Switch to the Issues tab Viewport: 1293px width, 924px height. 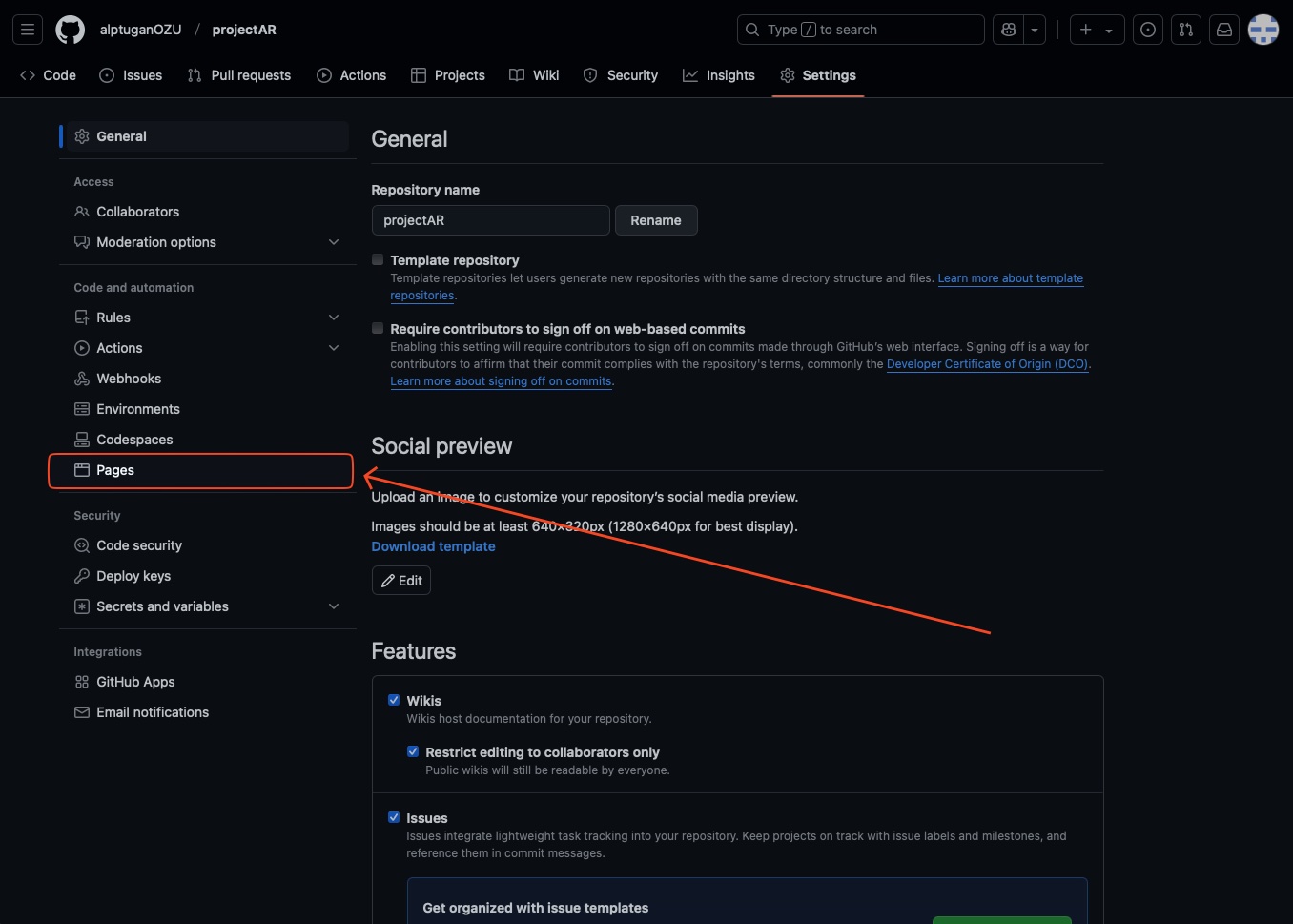(x=131, y=75)
